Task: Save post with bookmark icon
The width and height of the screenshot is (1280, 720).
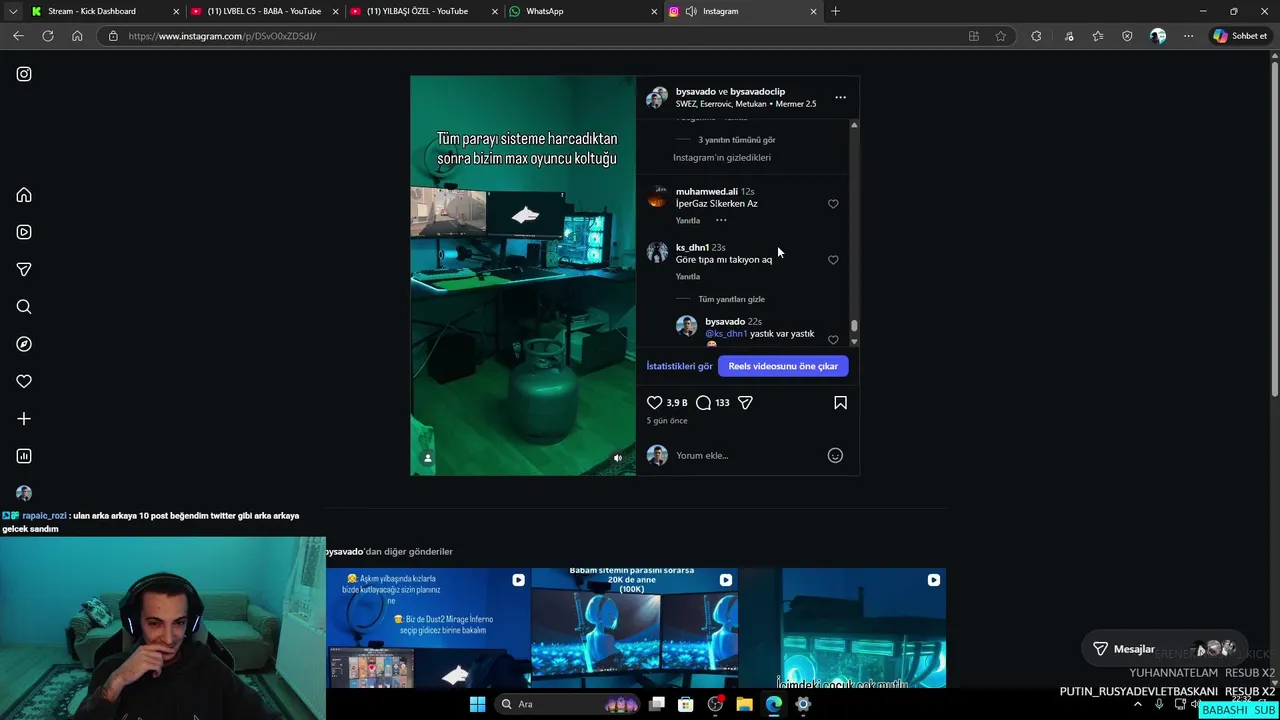Action: 840,403
